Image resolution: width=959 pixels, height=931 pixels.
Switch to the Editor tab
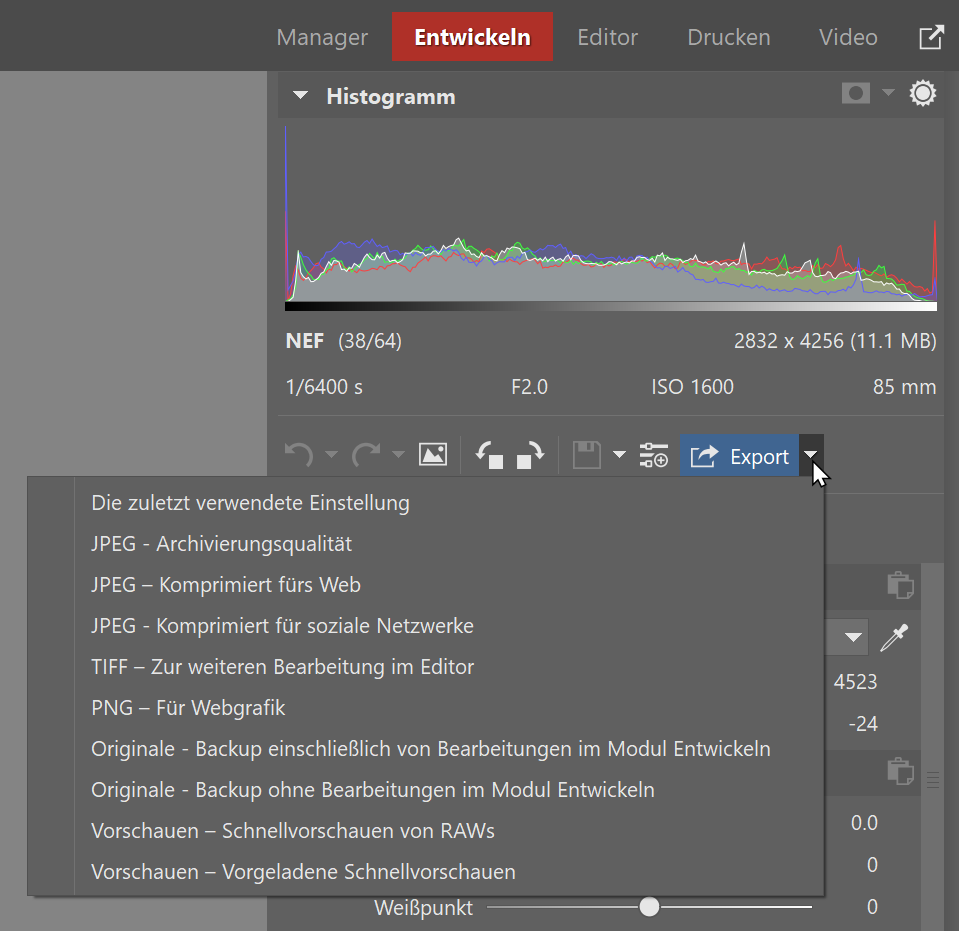607,37
